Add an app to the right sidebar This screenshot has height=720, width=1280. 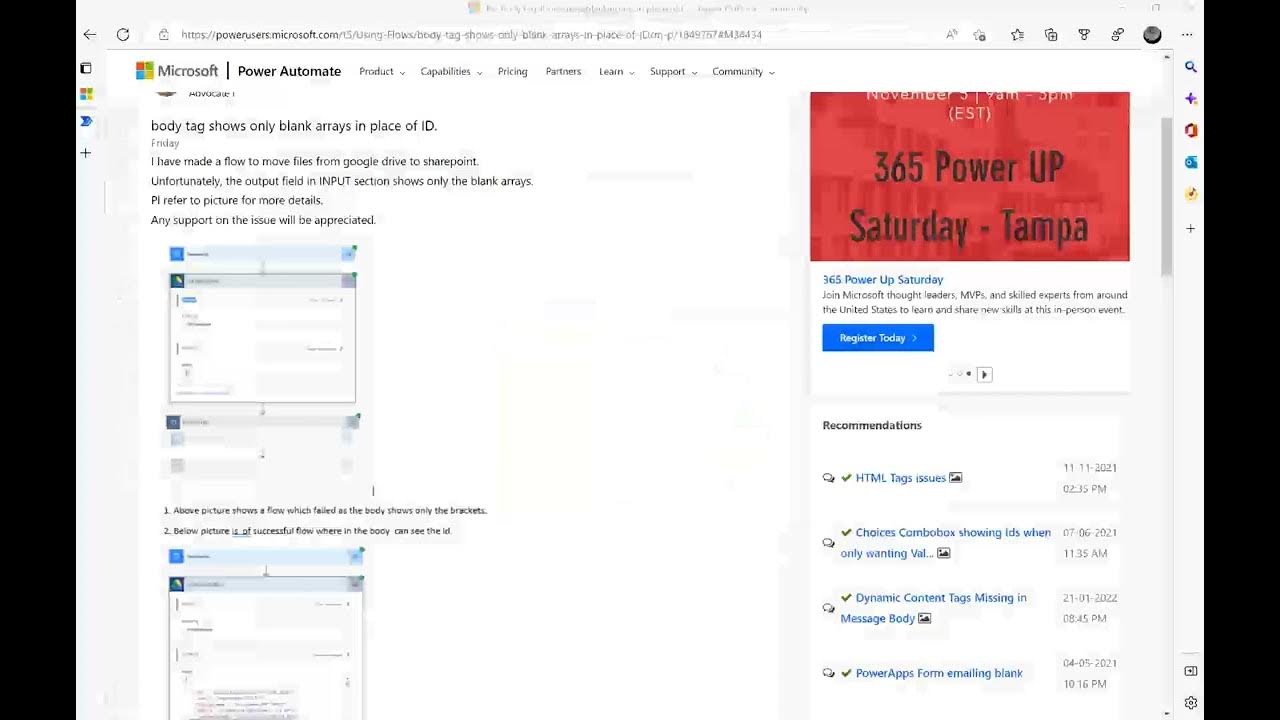(x=1191, y=229)
